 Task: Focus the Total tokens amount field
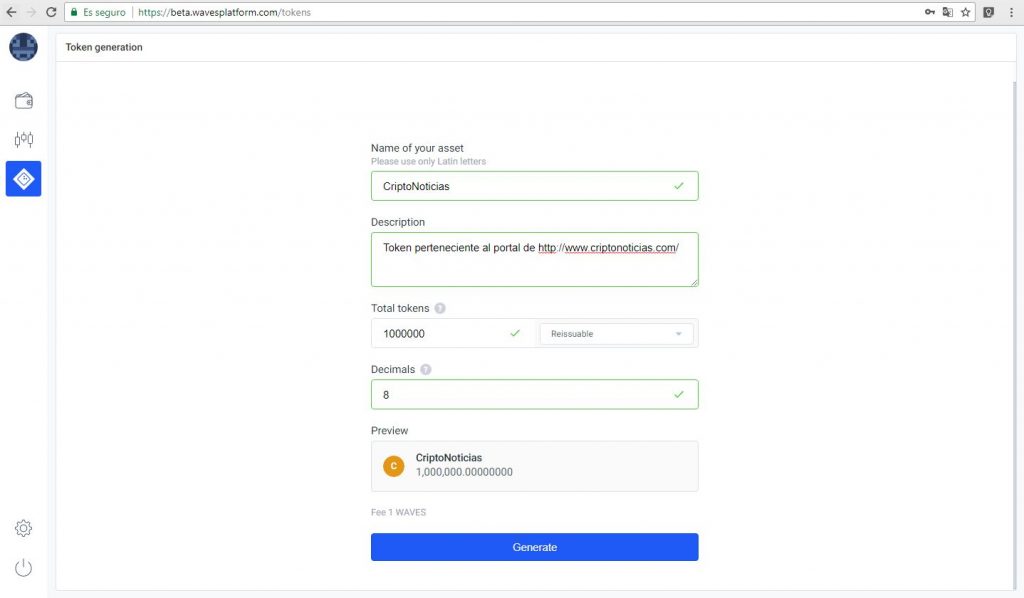point(445,334)
